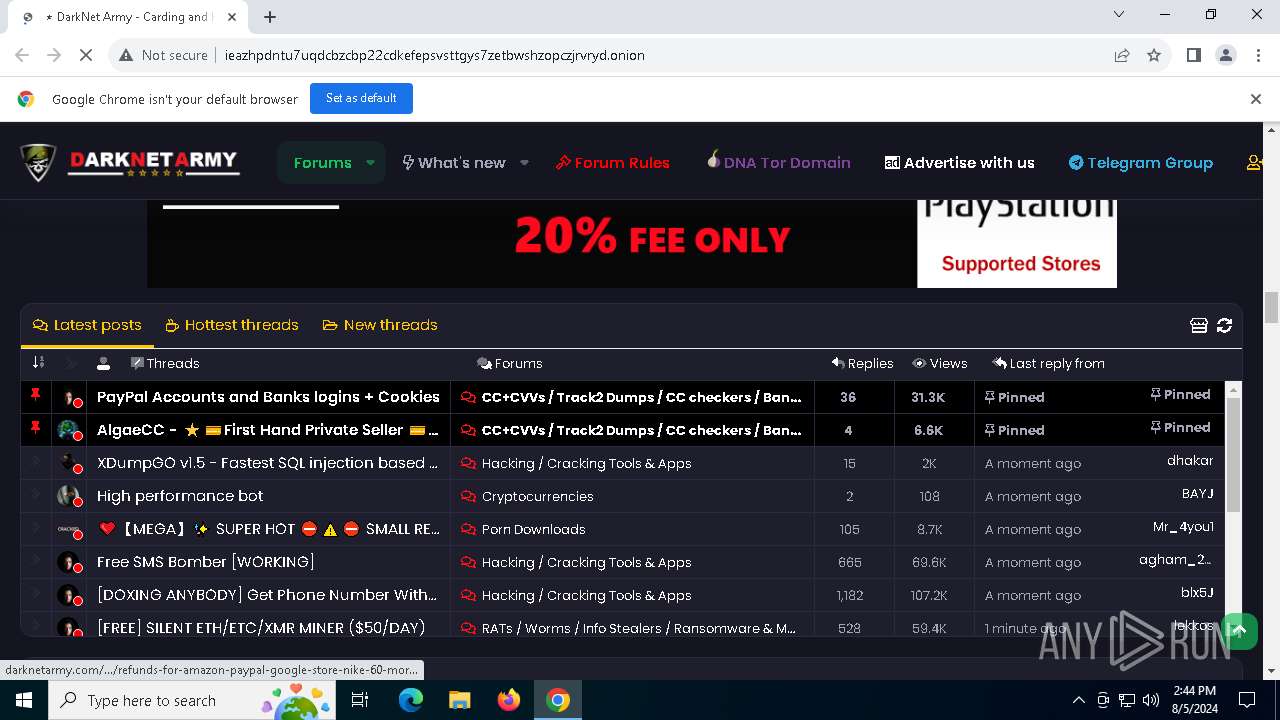Click the user column header icon
The height and width of the screenshot is (720, 1280).
(103, 363)
